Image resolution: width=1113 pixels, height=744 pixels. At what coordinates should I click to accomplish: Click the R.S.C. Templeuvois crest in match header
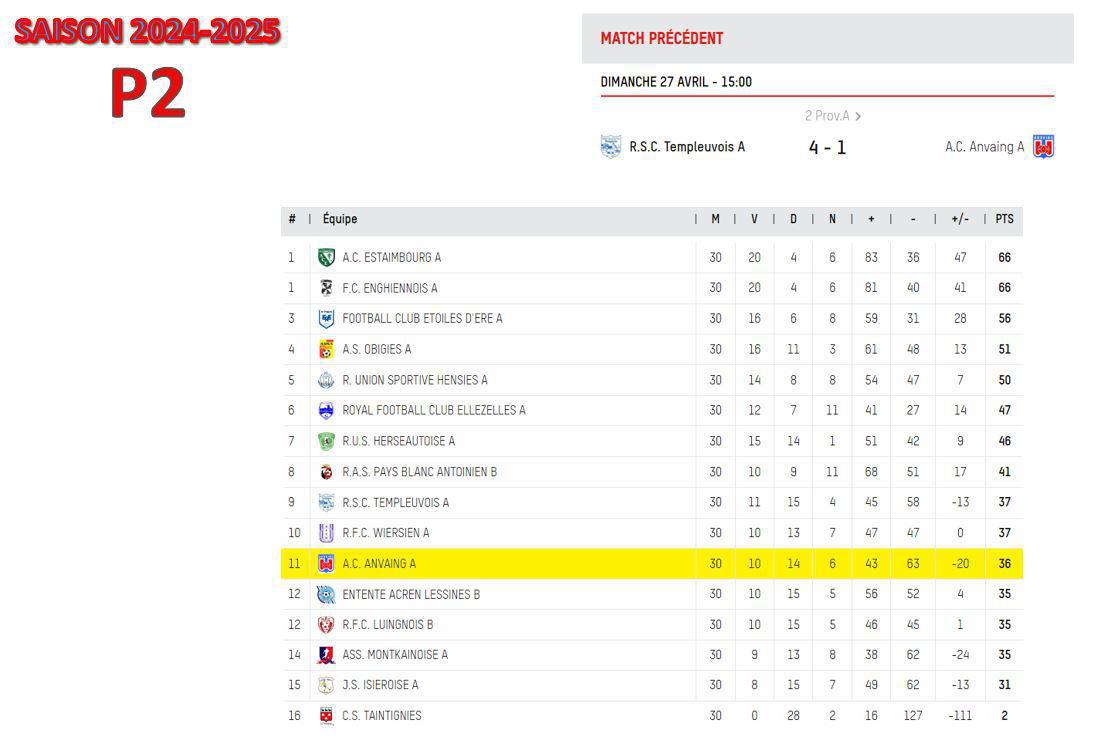610,147
